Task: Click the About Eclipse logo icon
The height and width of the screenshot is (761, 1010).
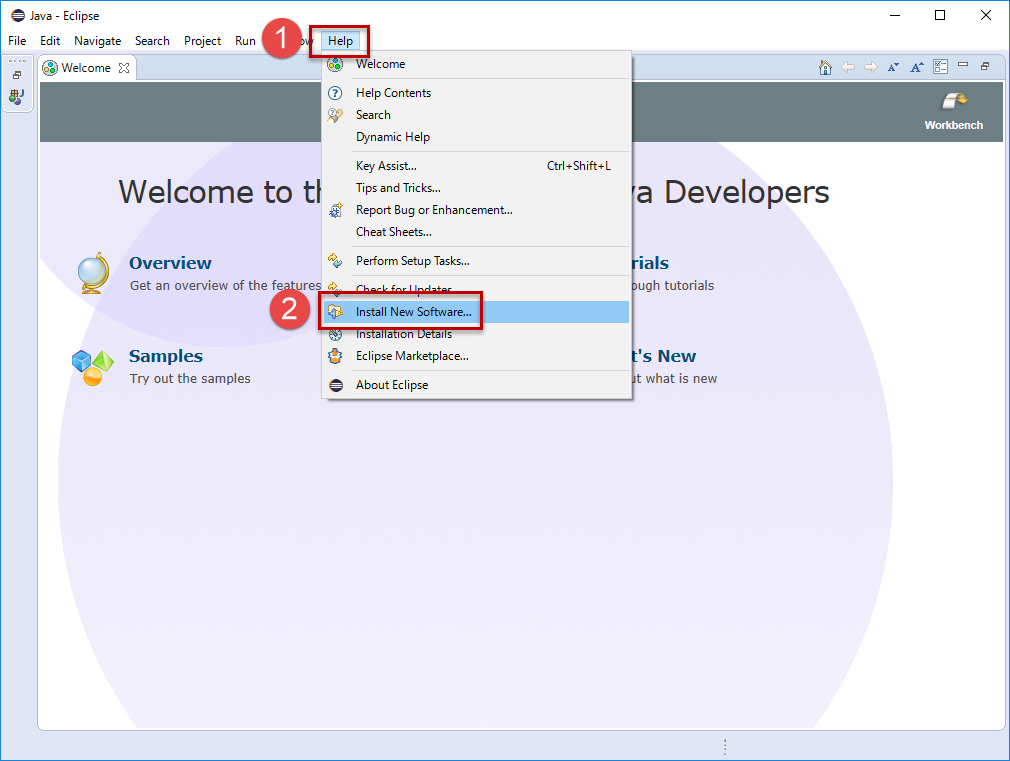Action: [336, 385]
